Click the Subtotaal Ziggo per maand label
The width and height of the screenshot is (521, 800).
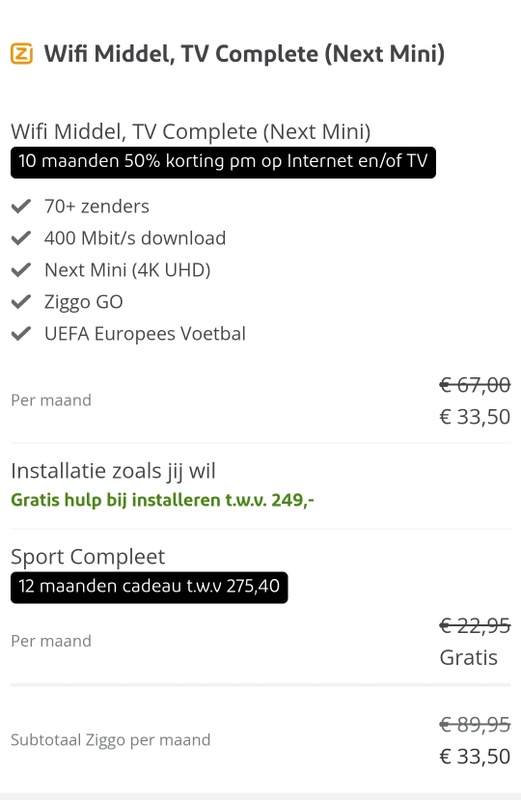110,740
